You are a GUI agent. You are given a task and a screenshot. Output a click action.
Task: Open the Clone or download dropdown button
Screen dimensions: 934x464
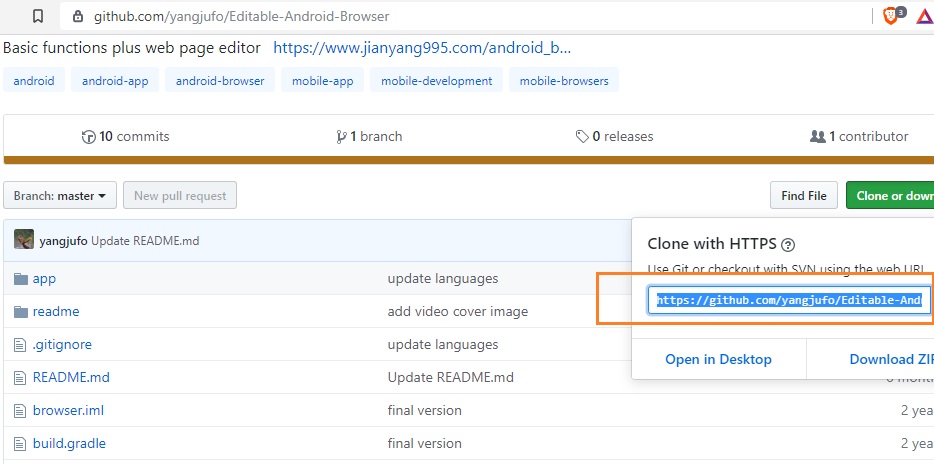[x=890, y=195]
